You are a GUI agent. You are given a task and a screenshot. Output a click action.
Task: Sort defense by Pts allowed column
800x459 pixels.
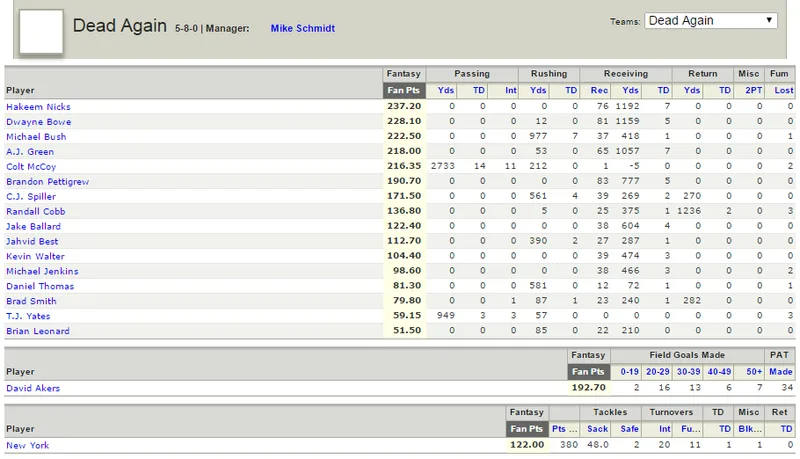pos(564,429)
